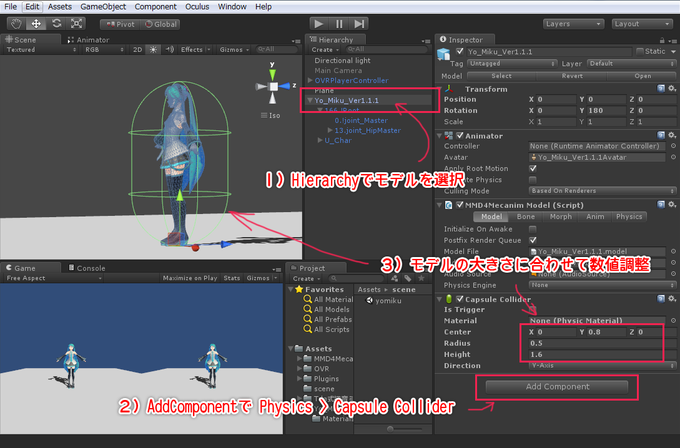The height and width of the screenshot is (448, 680).
Task: Open the Culling Mode dropdown
Action: pos(602,191)
